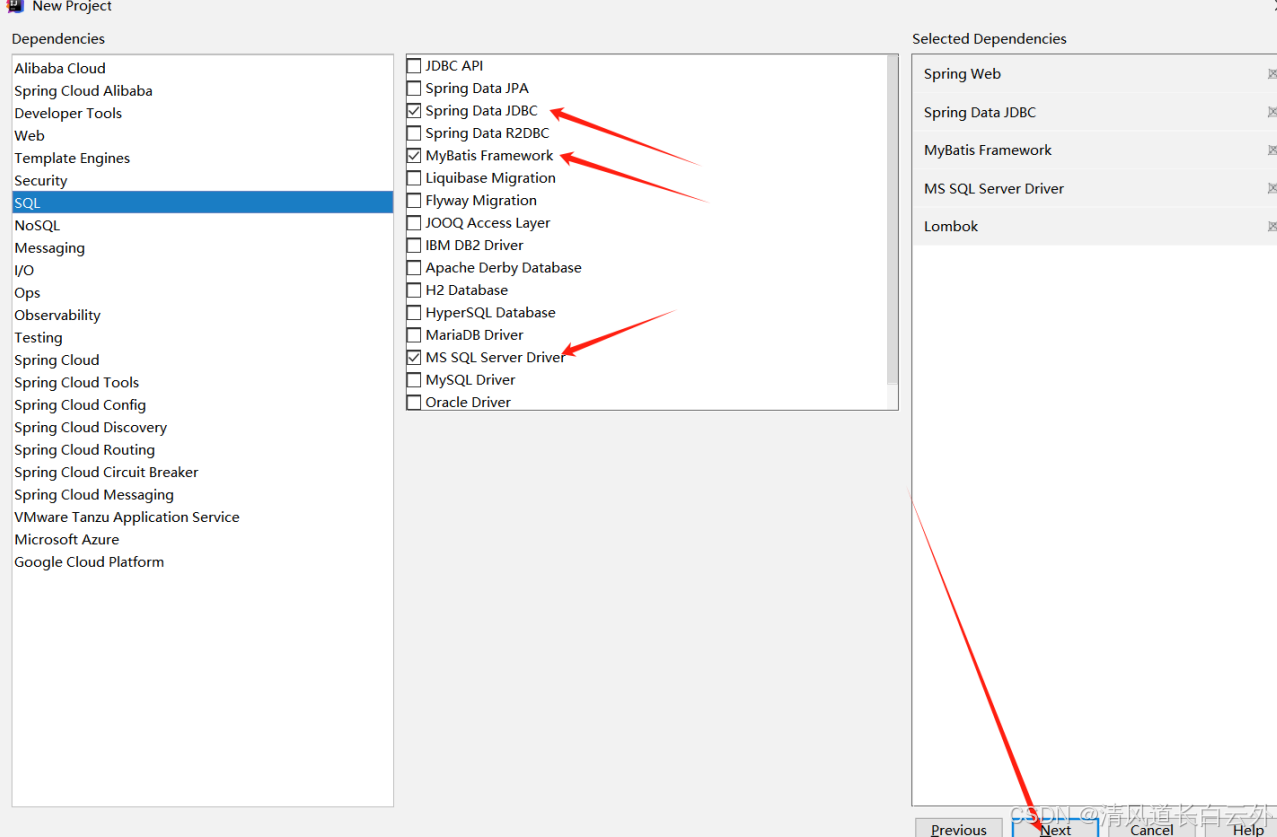Viewport: 1277px width, 837px height.
Task: Select the Developer Tools category
Action: [x=203, y=113]
